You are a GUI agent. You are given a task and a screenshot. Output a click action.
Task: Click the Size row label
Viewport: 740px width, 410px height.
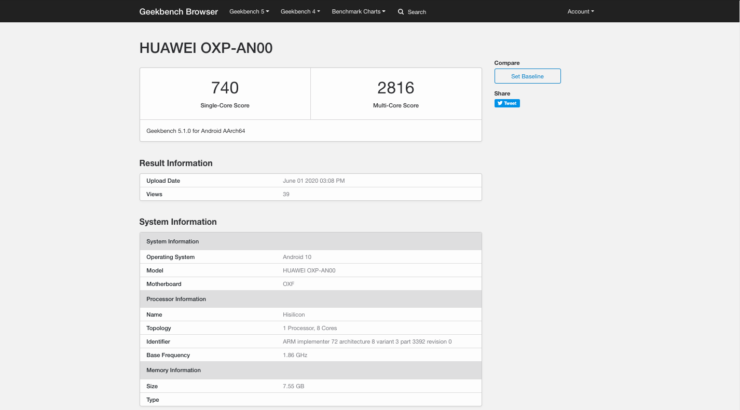coord(152,386)
